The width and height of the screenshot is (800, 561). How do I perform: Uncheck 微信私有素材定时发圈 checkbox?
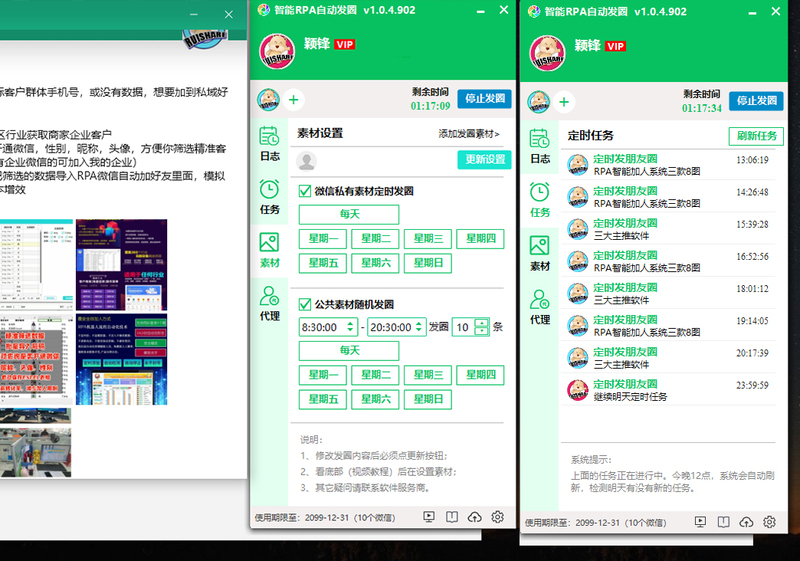click(305, 191)
